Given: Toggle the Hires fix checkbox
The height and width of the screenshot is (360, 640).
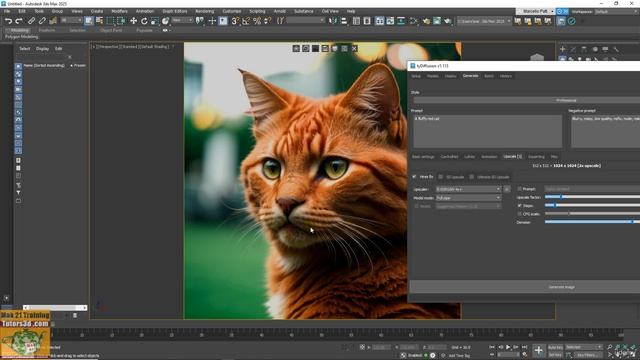Looking at the screenshot, I should coord(414,177).
